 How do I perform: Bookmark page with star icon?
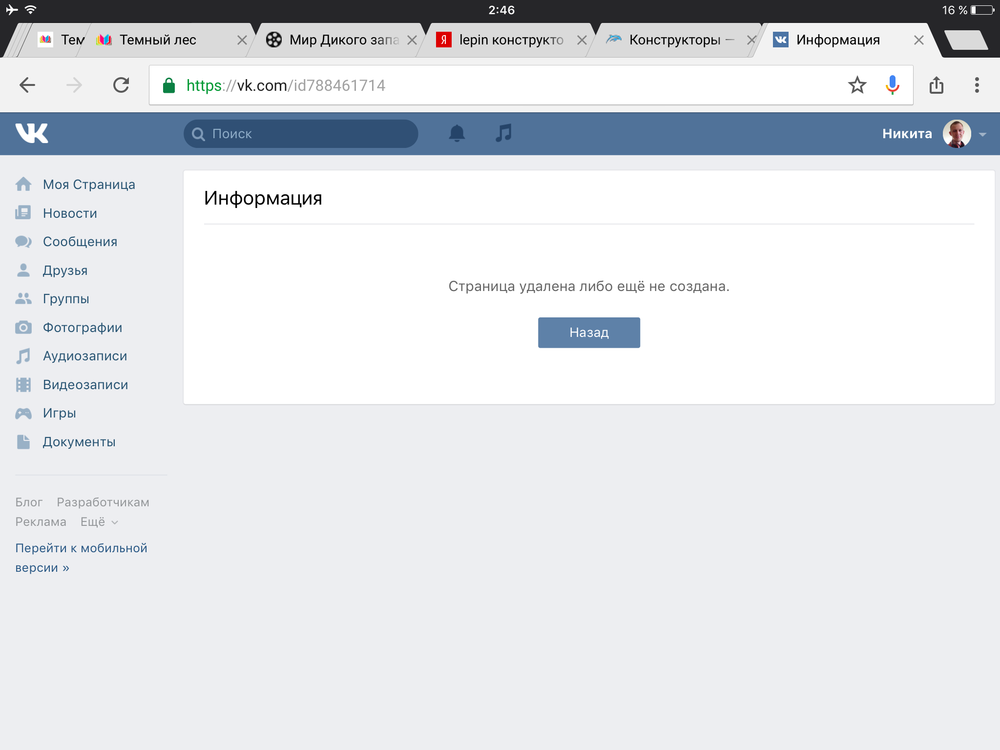coord(857,85)
